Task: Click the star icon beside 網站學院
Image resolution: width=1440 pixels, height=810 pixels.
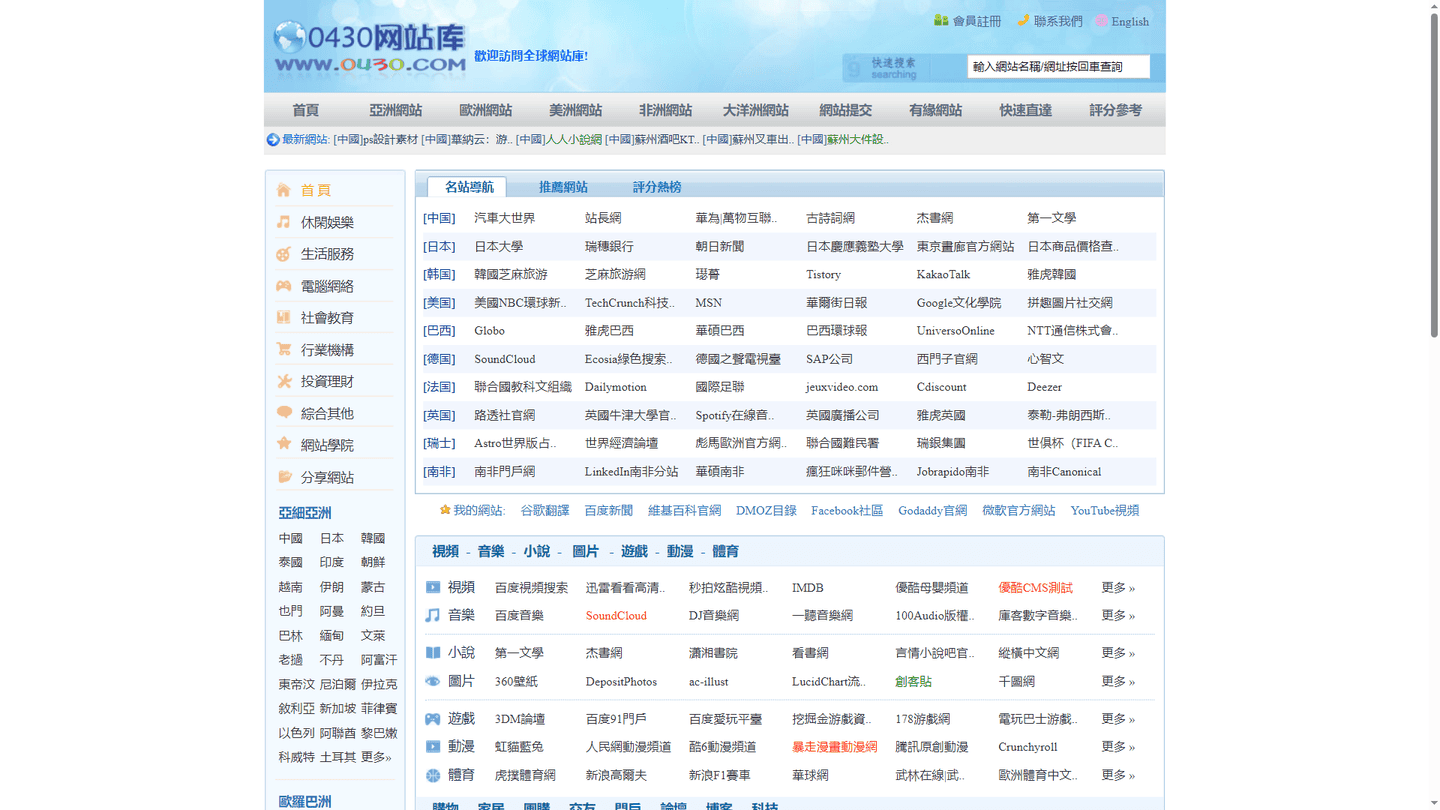Action: tap(284, 444)
